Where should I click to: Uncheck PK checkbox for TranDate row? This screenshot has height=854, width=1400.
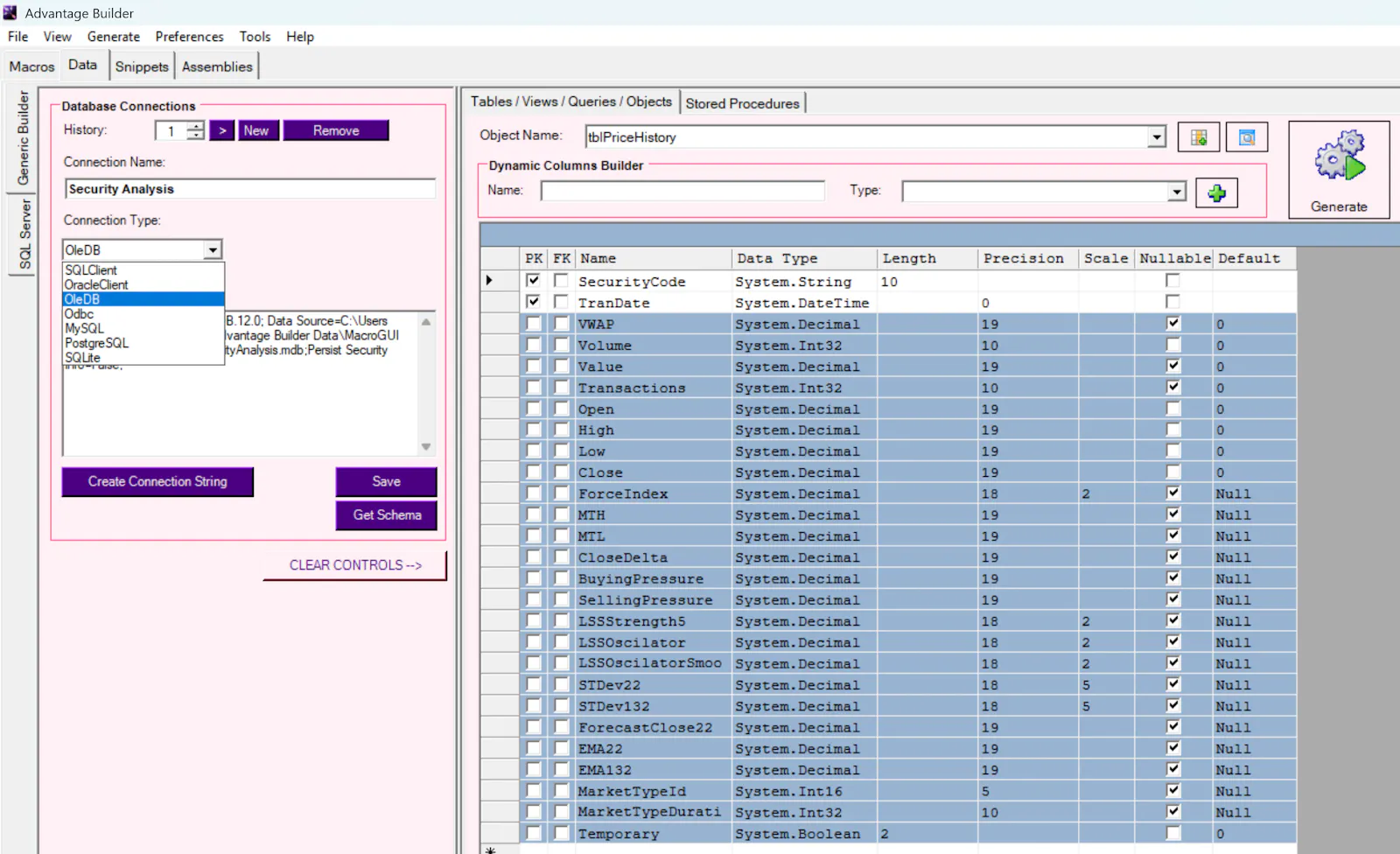(x=533, y=302)
